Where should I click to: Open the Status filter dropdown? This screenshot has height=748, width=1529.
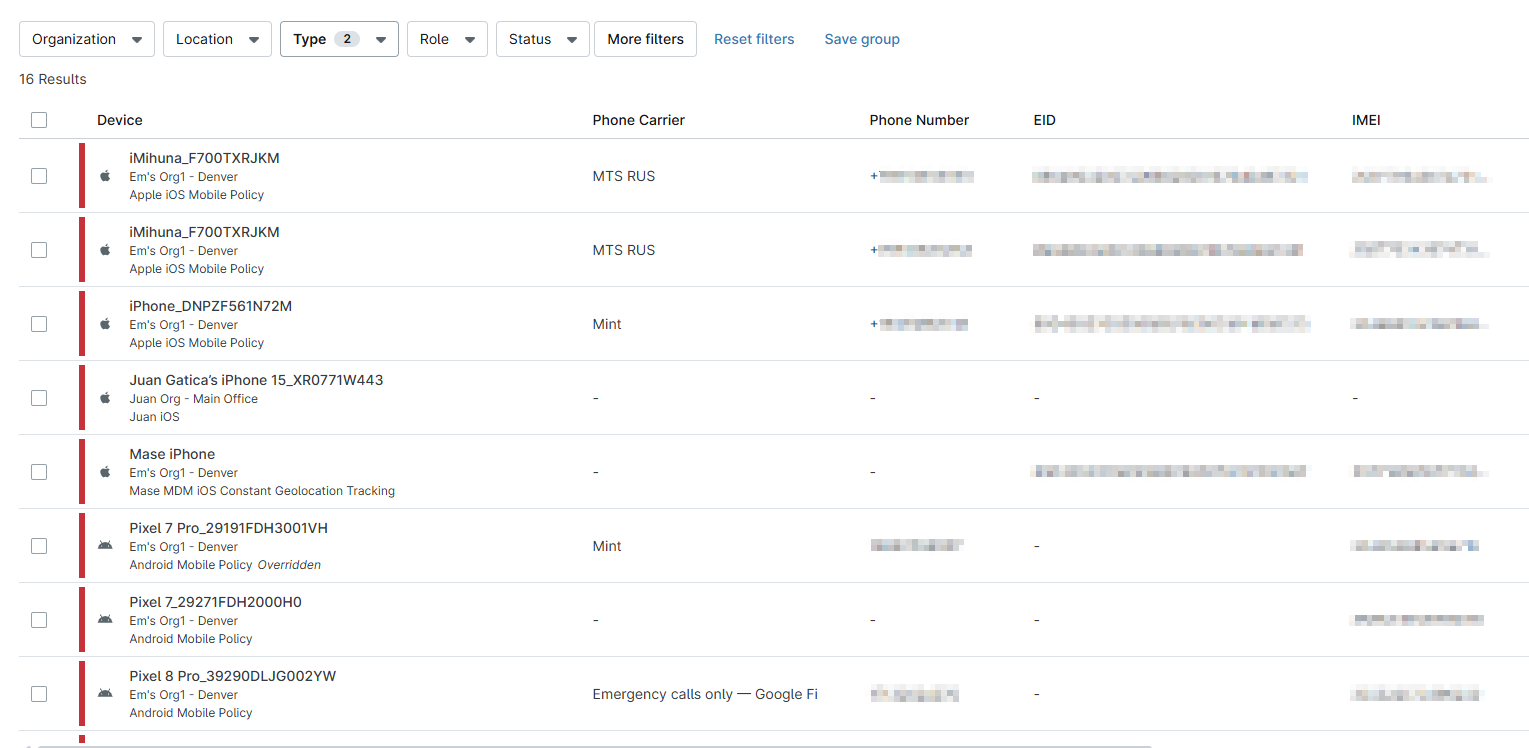(x=542, y=39)
